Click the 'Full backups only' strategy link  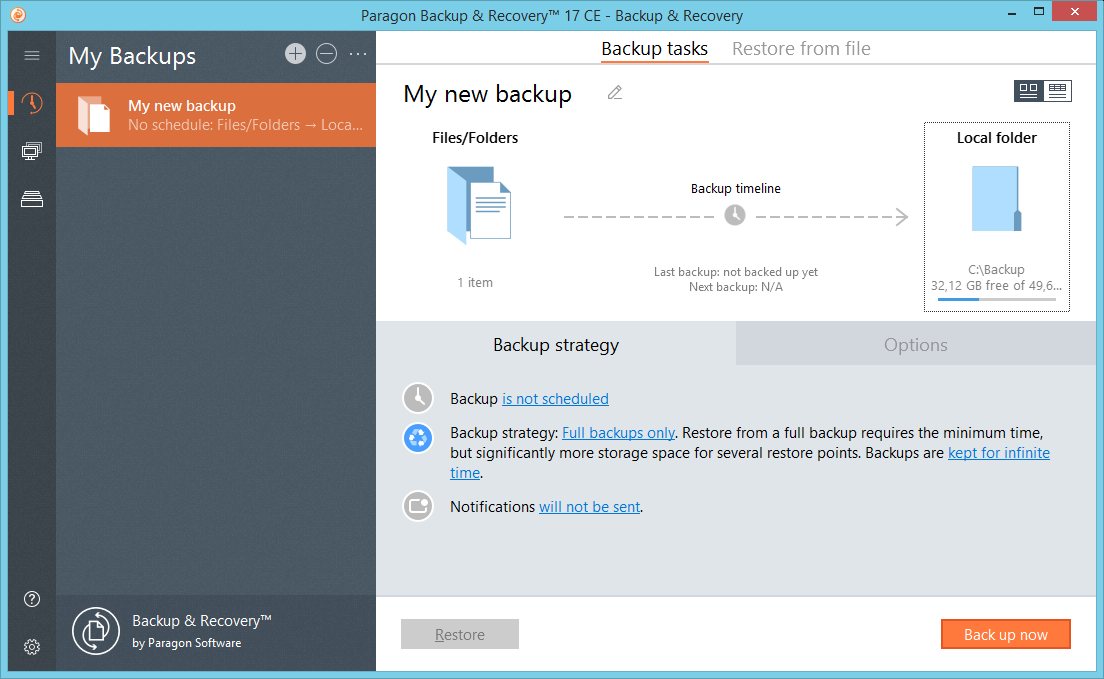pyautogui.click(x=618, y=433)
